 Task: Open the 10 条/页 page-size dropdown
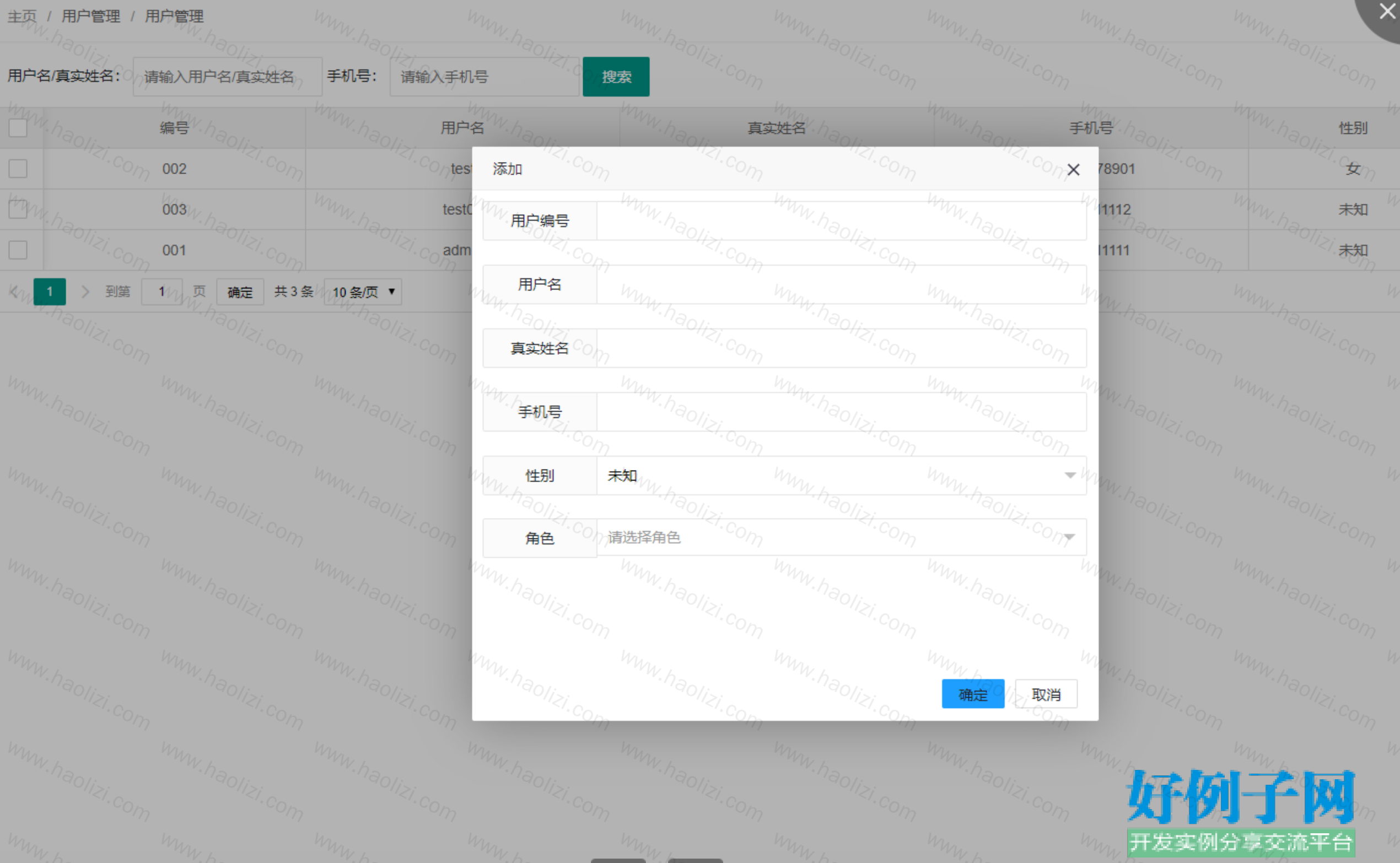[363, 292]
